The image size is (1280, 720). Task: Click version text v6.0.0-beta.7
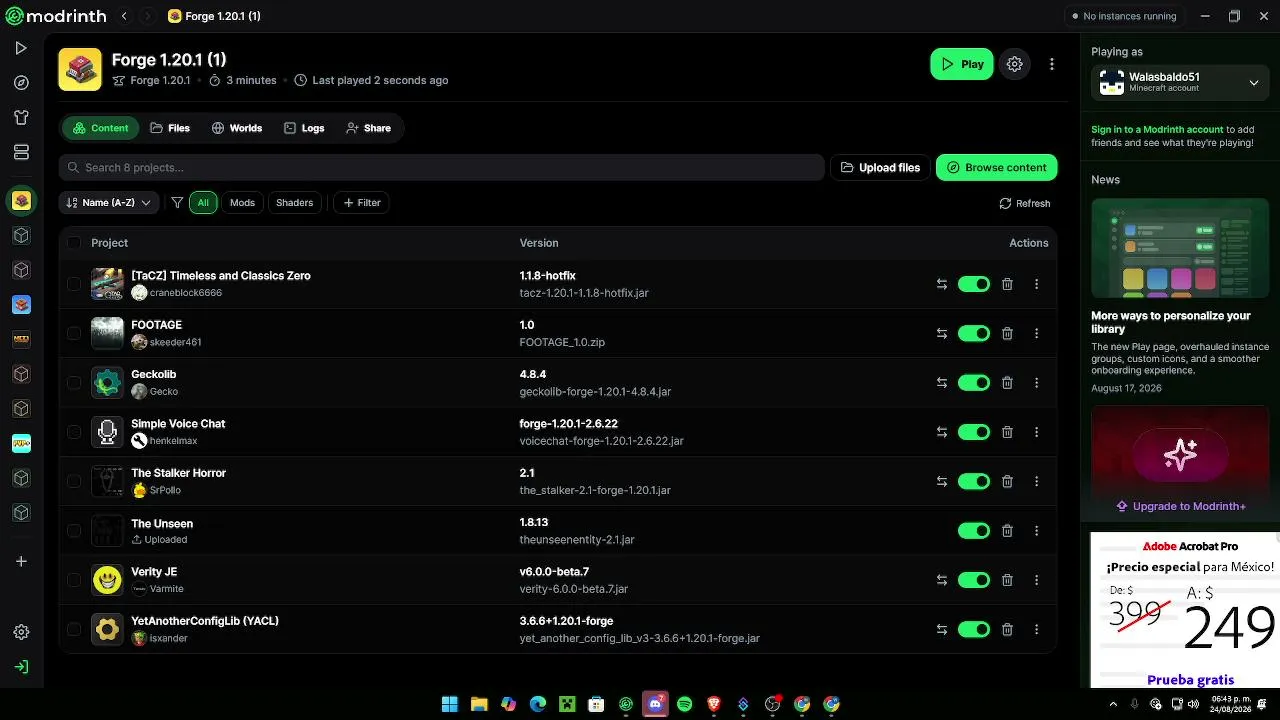554,572
